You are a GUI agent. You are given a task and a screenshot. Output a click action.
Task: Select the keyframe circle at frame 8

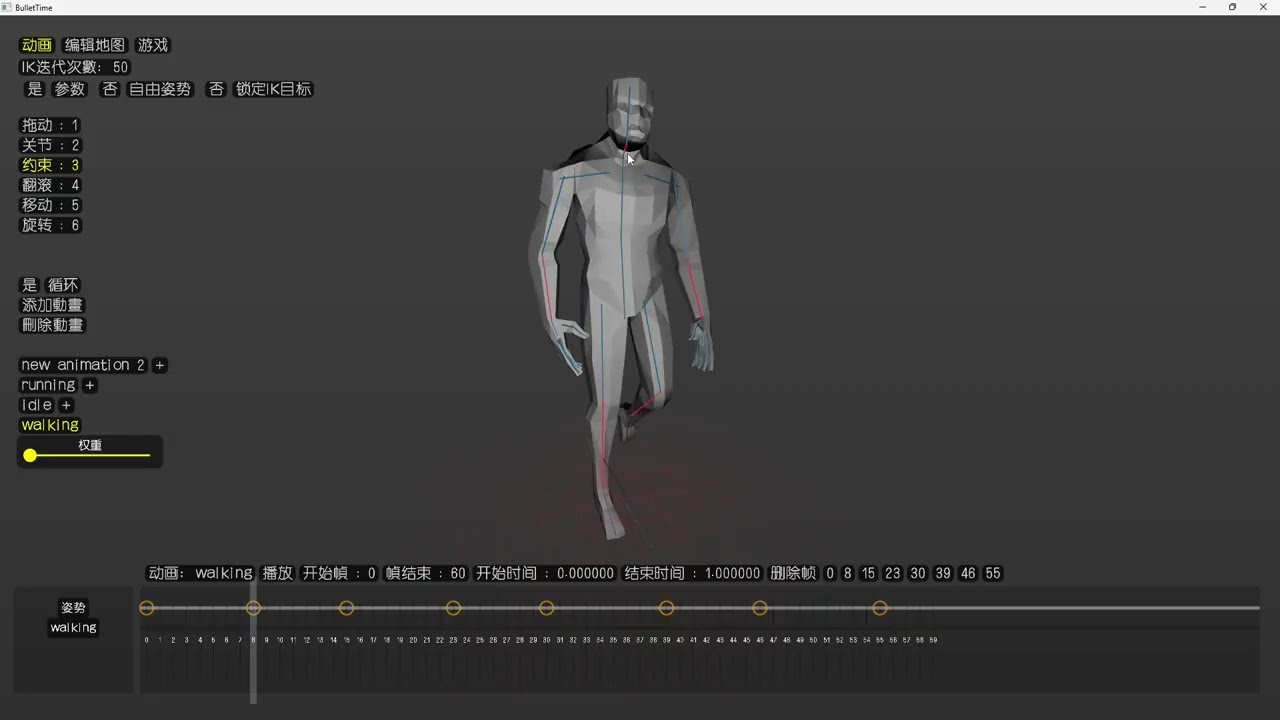tap(253, 608)
